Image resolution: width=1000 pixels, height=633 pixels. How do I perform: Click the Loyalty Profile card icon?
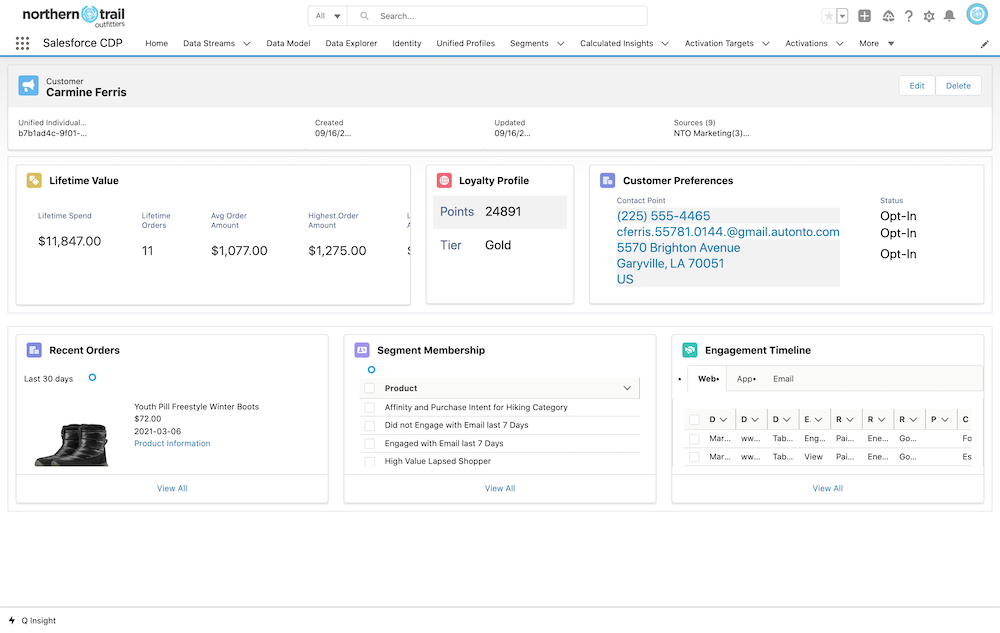(444, 180)
